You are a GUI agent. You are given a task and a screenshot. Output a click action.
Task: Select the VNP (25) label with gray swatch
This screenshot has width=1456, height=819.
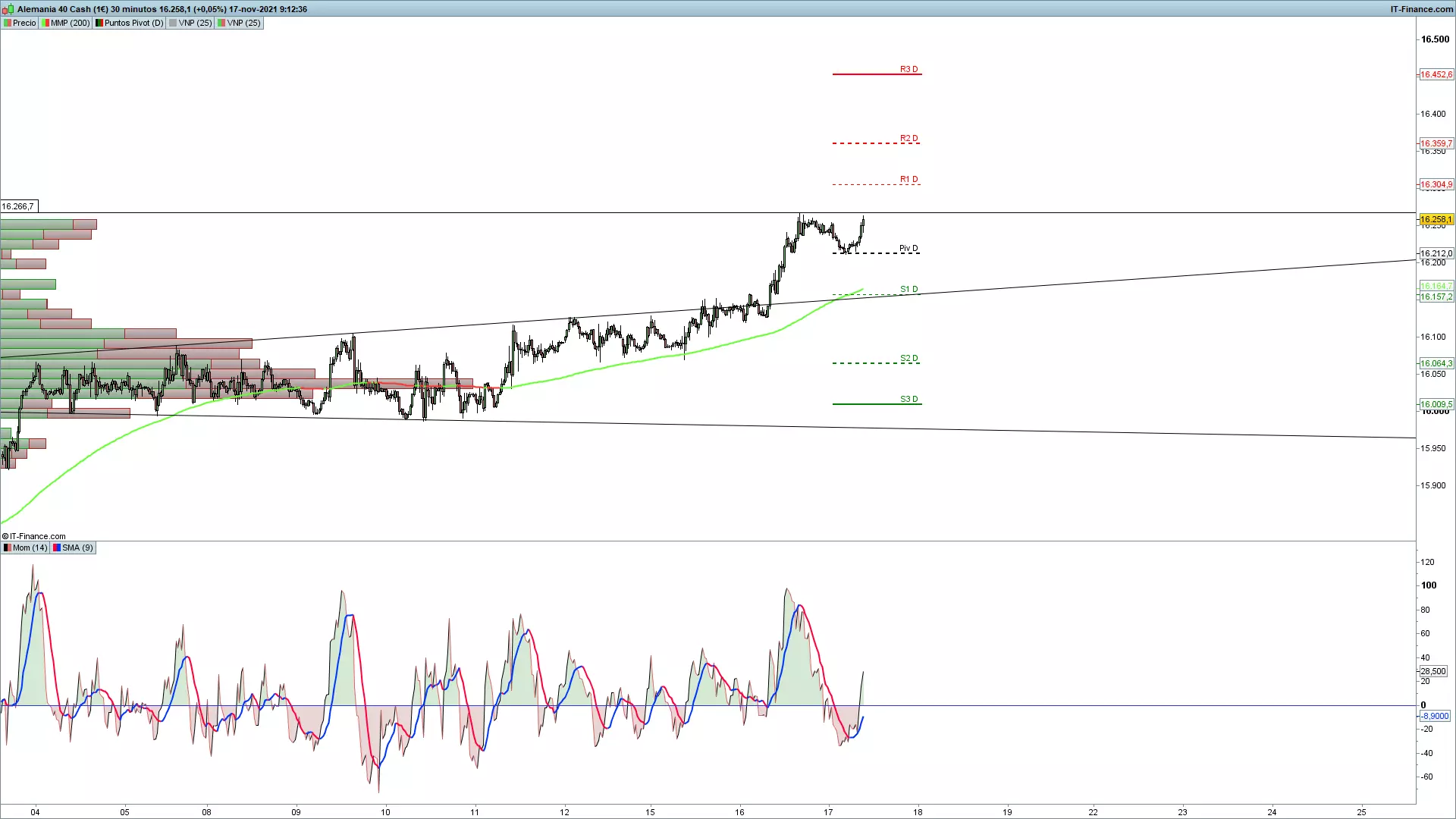[191, 23]
